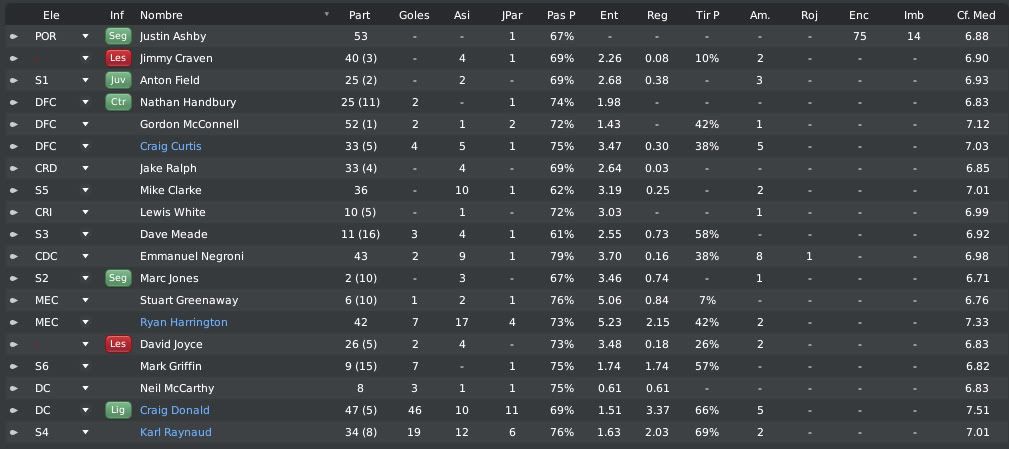Open Ryan Harrington's player profile link

[x=183, y=322]
